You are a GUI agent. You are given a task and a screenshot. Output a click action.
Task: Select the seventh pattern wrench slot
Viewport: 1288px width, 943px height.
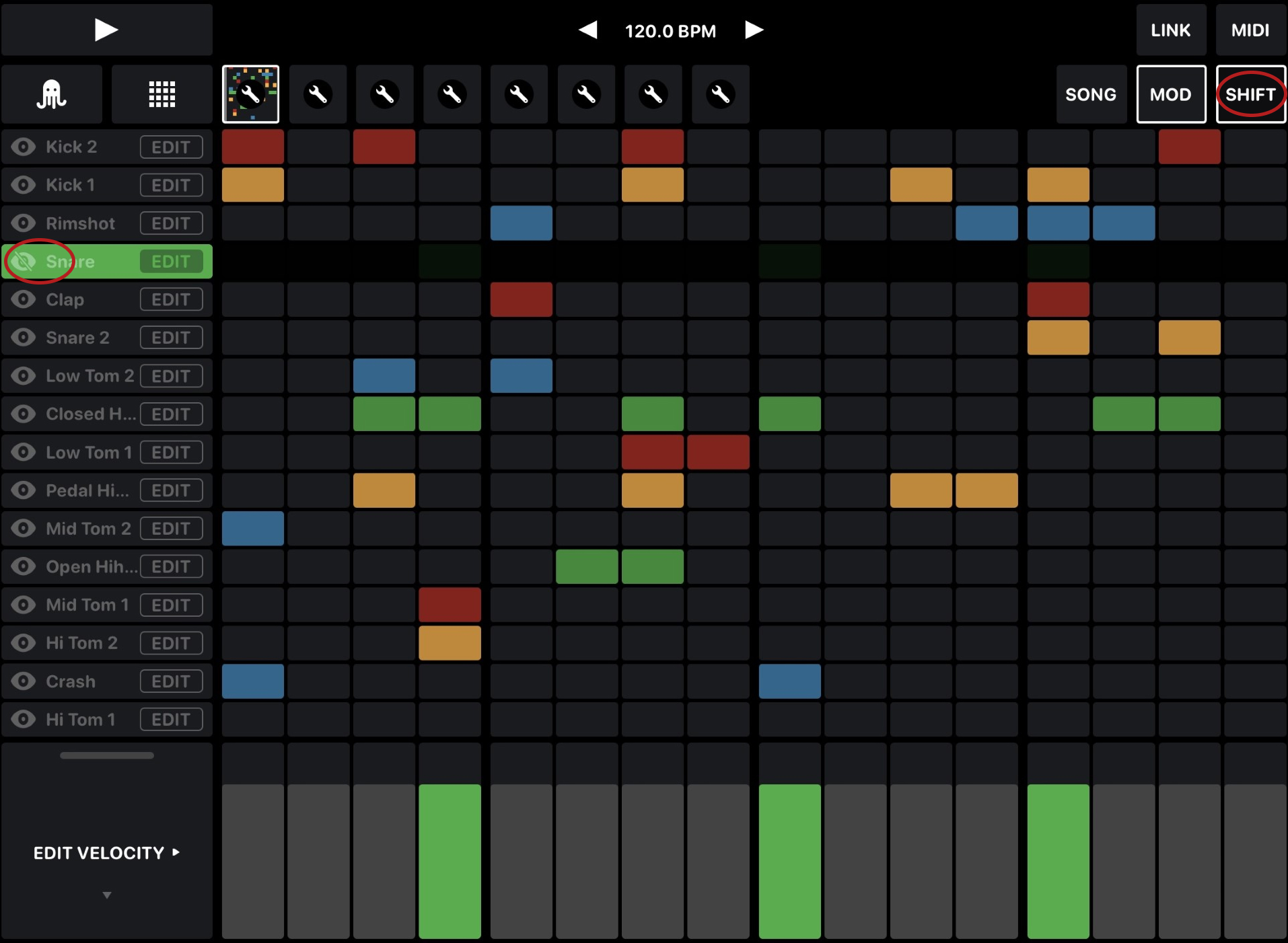point(653,94)
